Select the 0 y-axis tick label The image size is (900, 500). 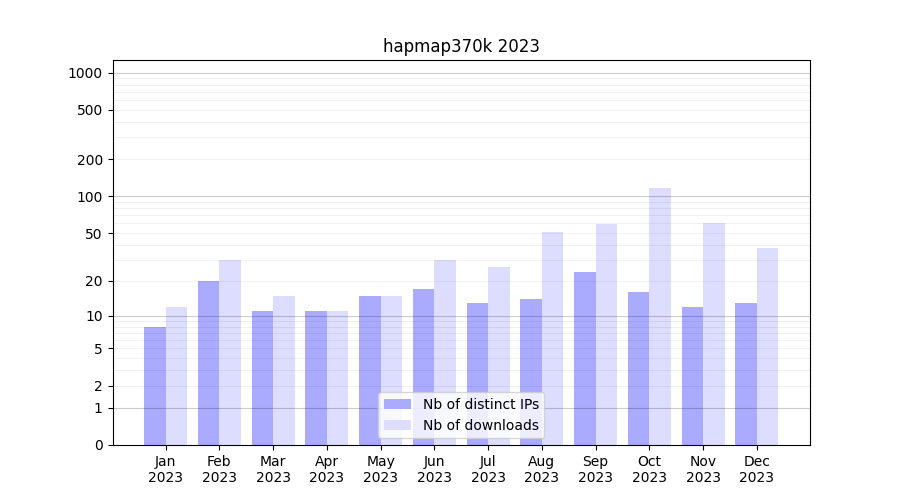[x=99, y=445]
